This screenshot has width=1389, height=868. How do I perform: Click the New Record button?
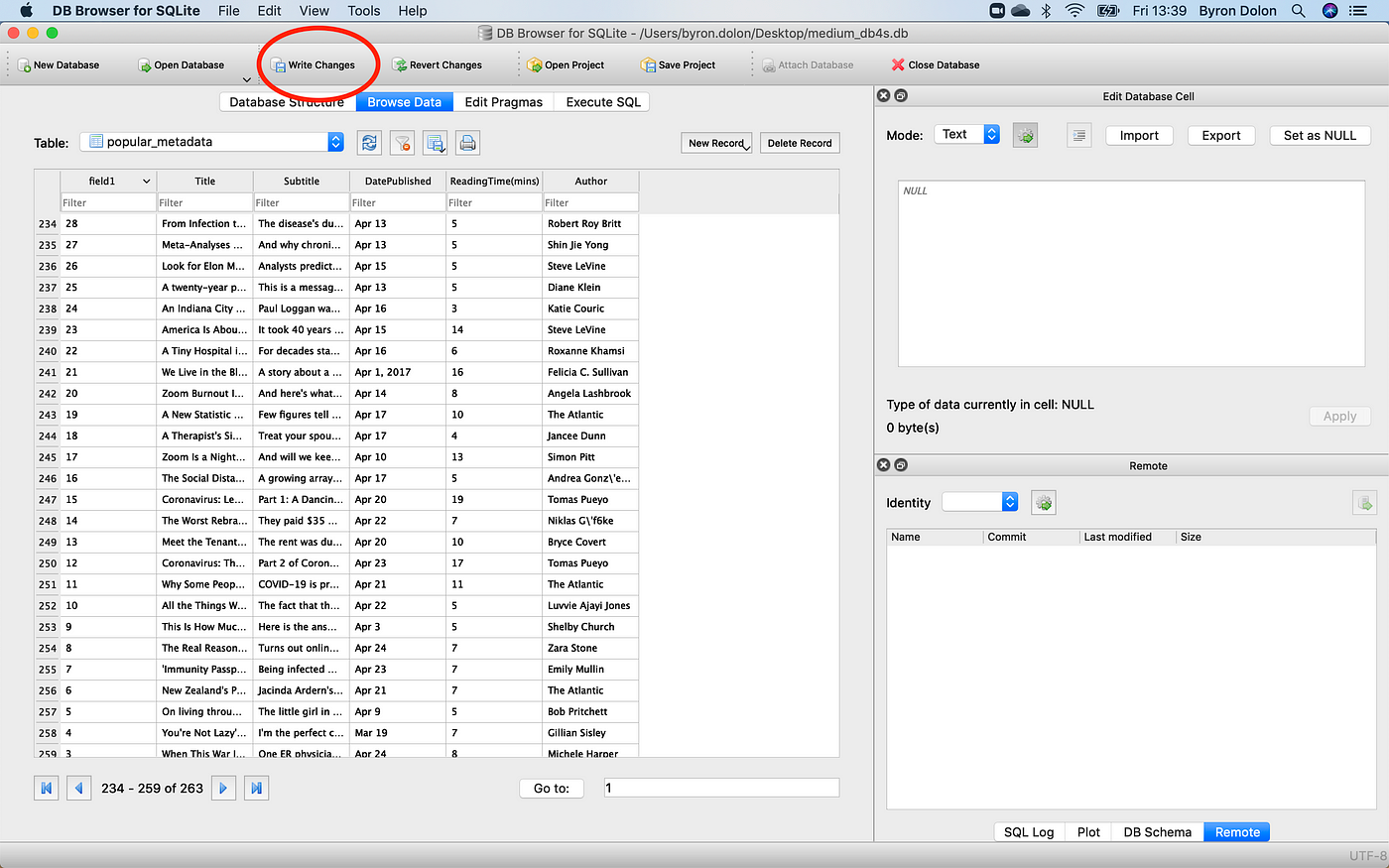[716, 143]
